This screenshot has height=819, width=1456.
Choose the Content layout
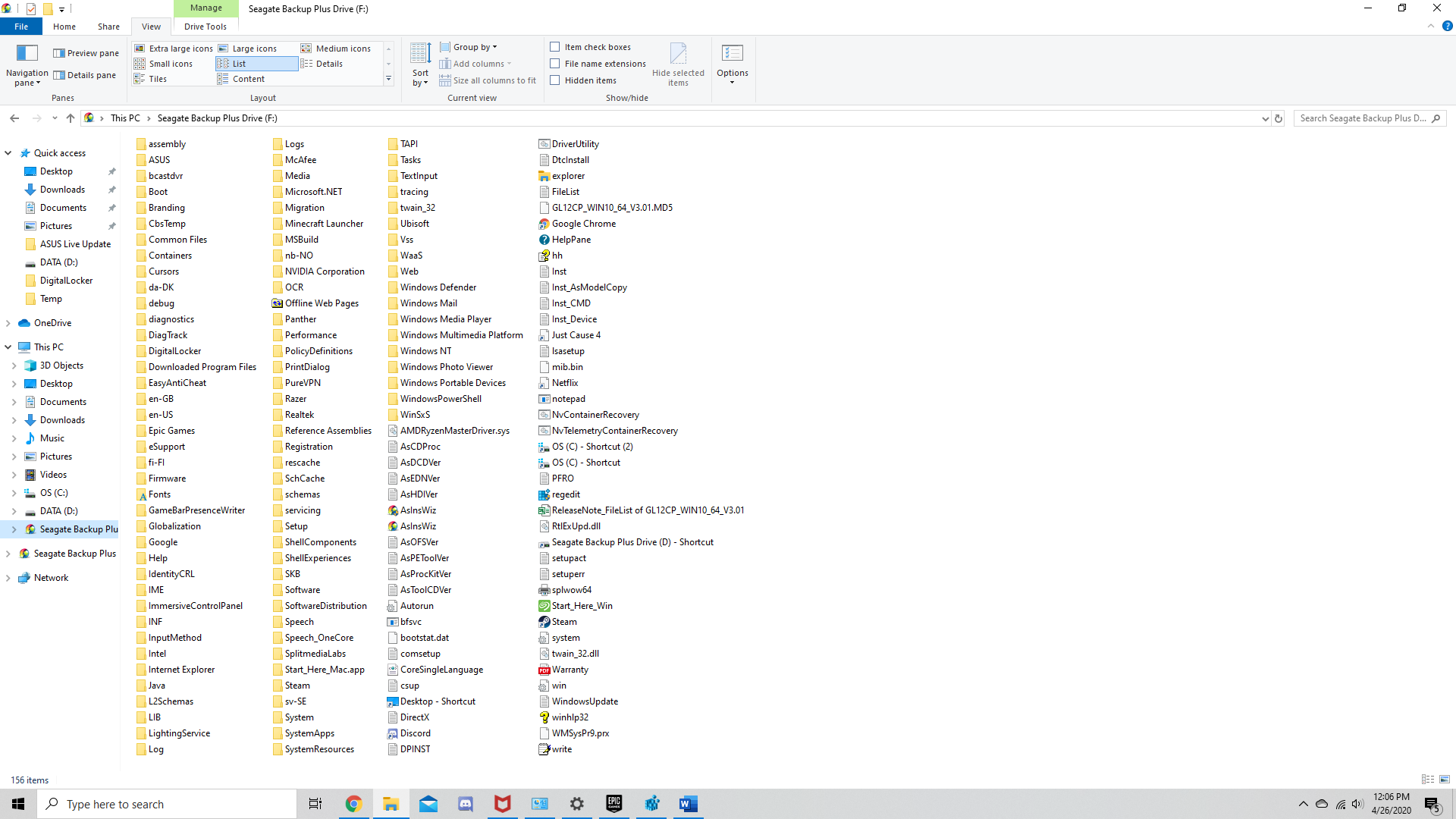pyautogui.click(x=241, y=79)
